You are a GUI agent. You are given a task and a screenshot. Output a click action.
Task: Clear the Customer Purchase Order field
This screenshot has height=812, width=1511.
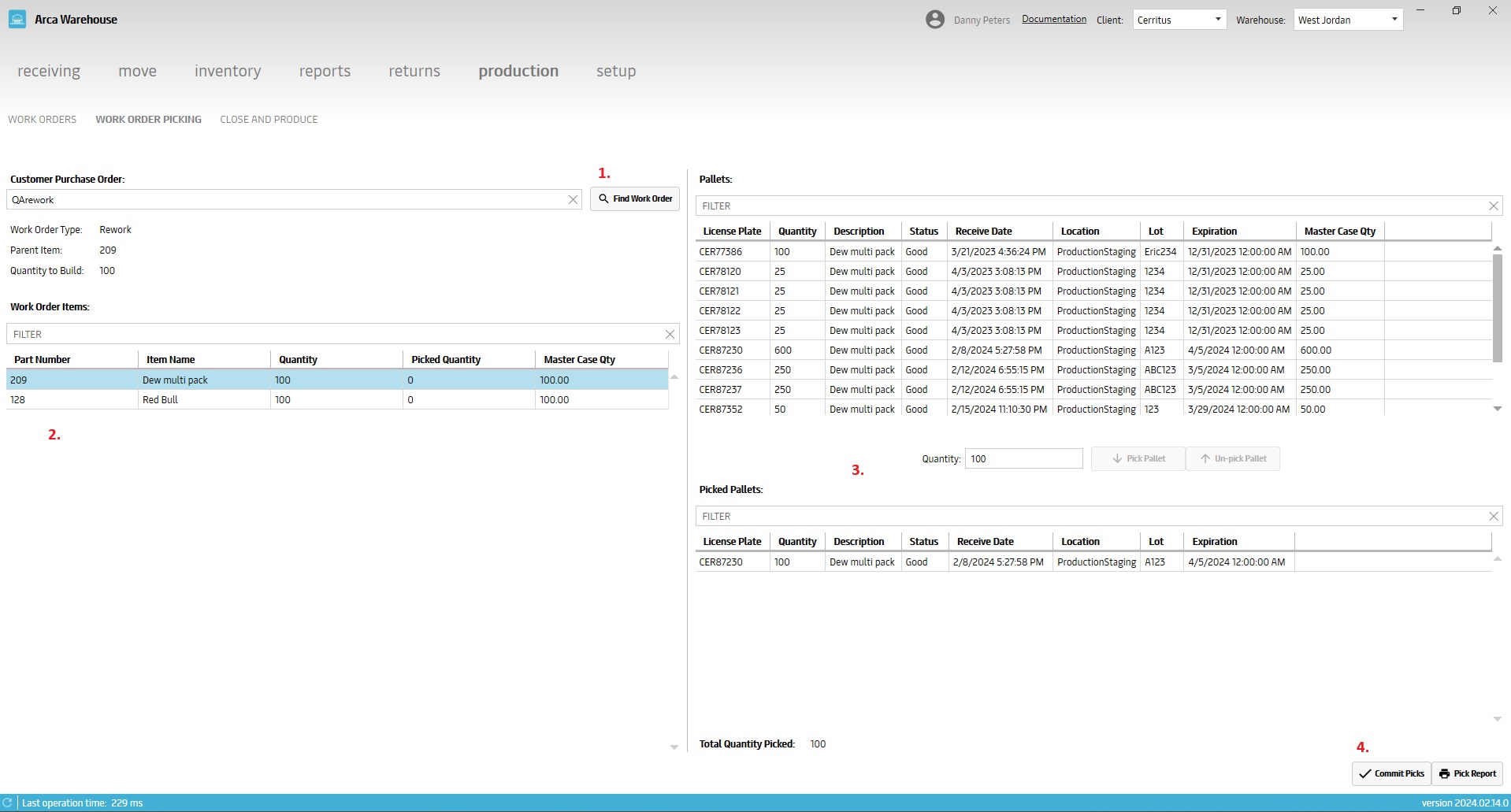coord(573,200)
